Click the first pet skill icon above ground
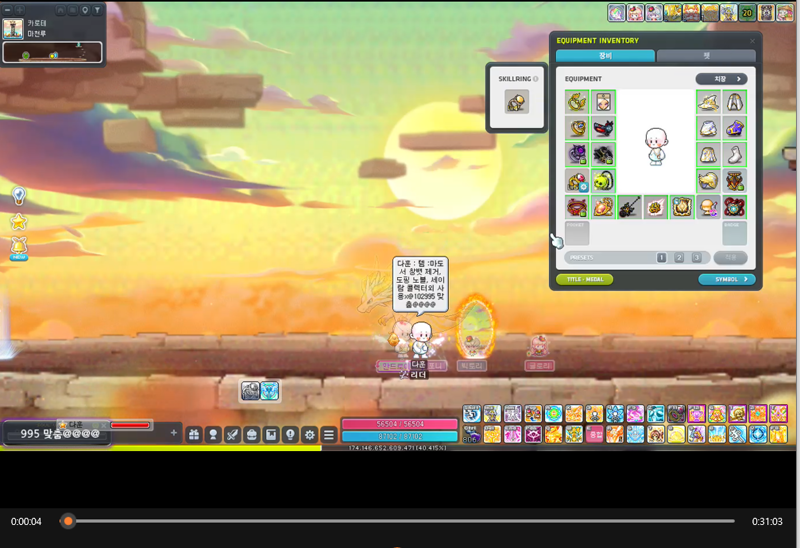This screenshot has width=800, height=548. pos(250,391)
